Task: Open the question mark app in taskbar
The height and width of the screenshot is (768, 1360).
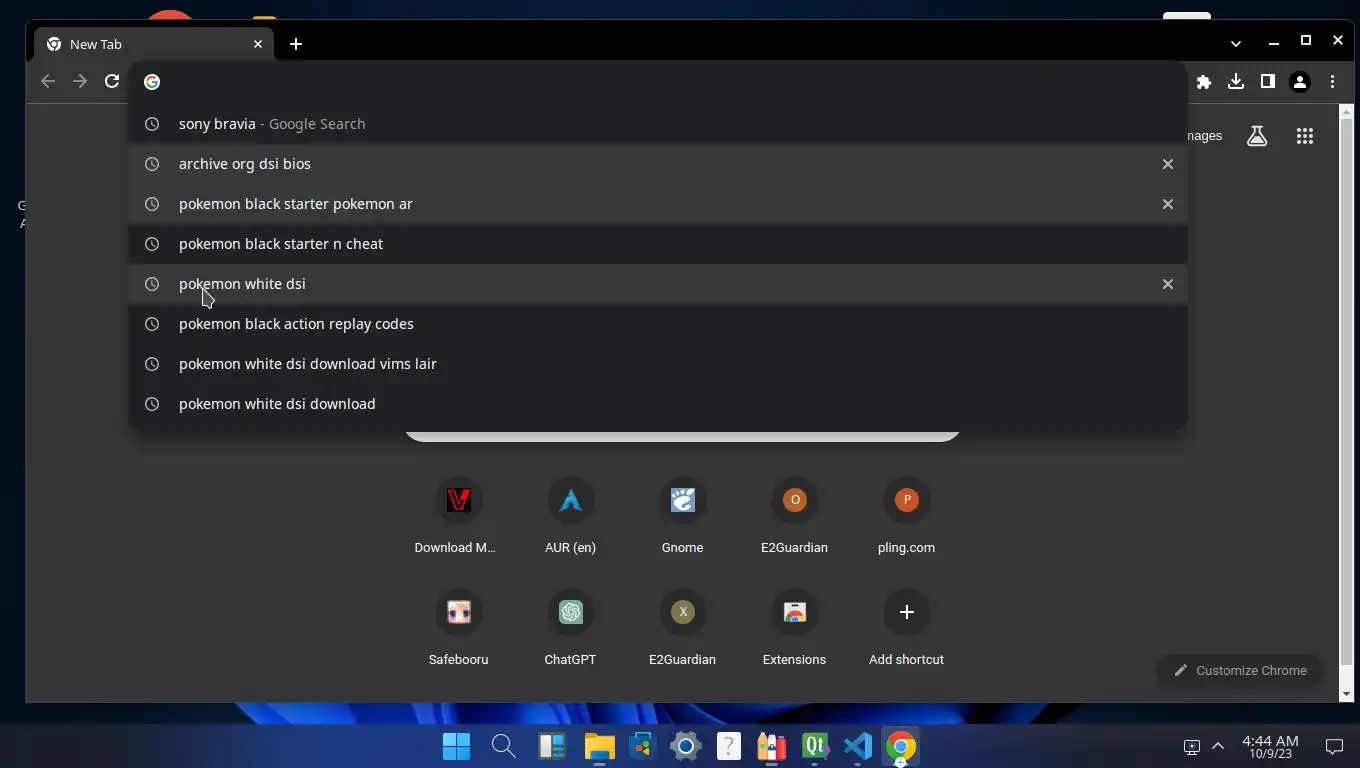Action: pyautogui.click(x=729, y=746)
